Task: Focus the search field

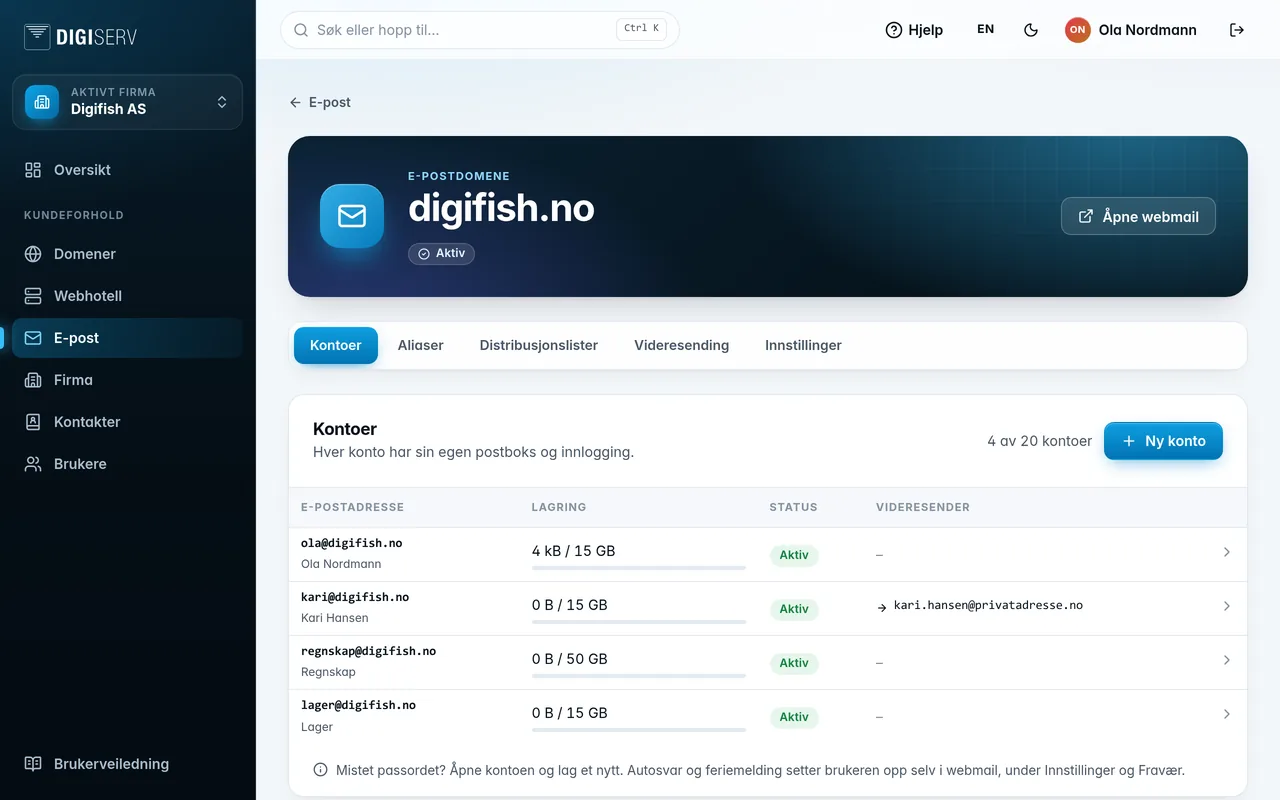Action: point(480,30)
